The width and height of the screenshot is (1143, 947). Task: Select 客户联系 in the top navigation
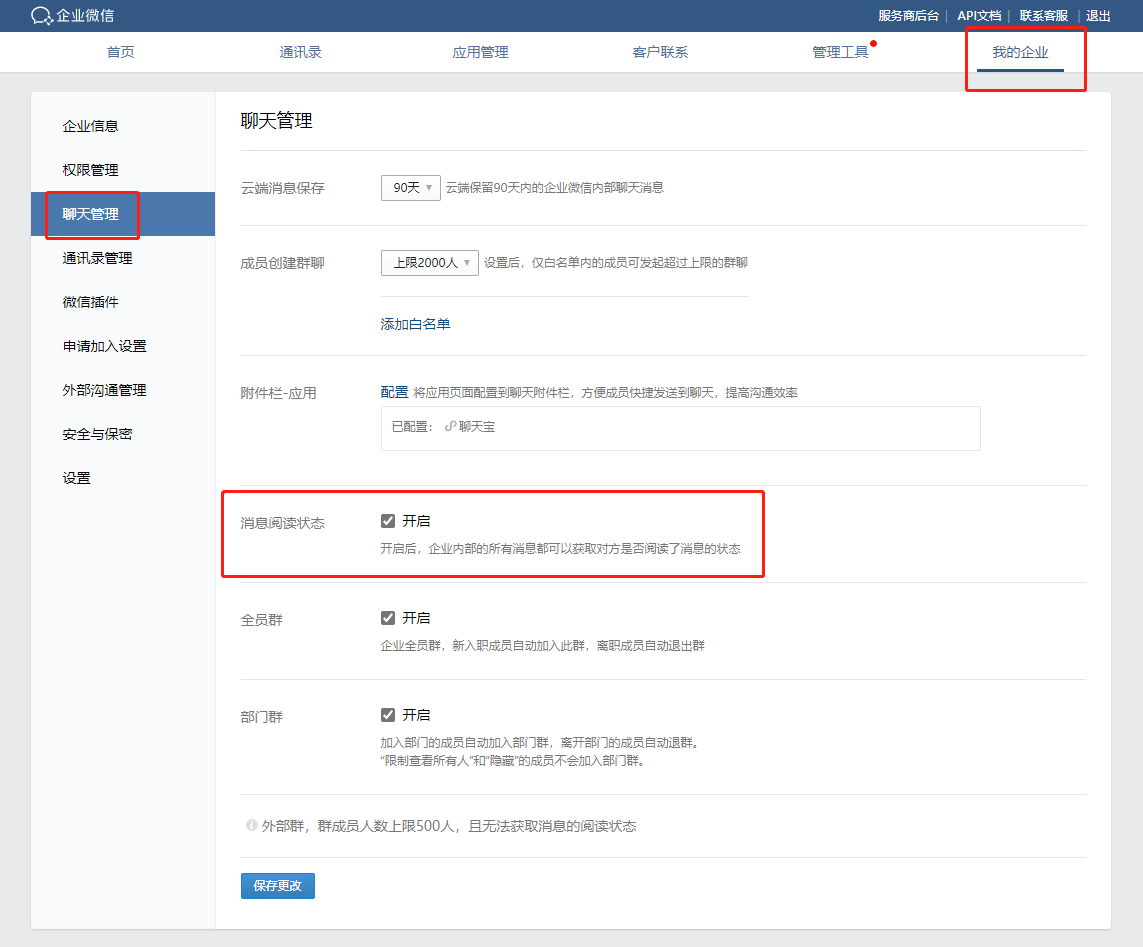click(660, 52)
